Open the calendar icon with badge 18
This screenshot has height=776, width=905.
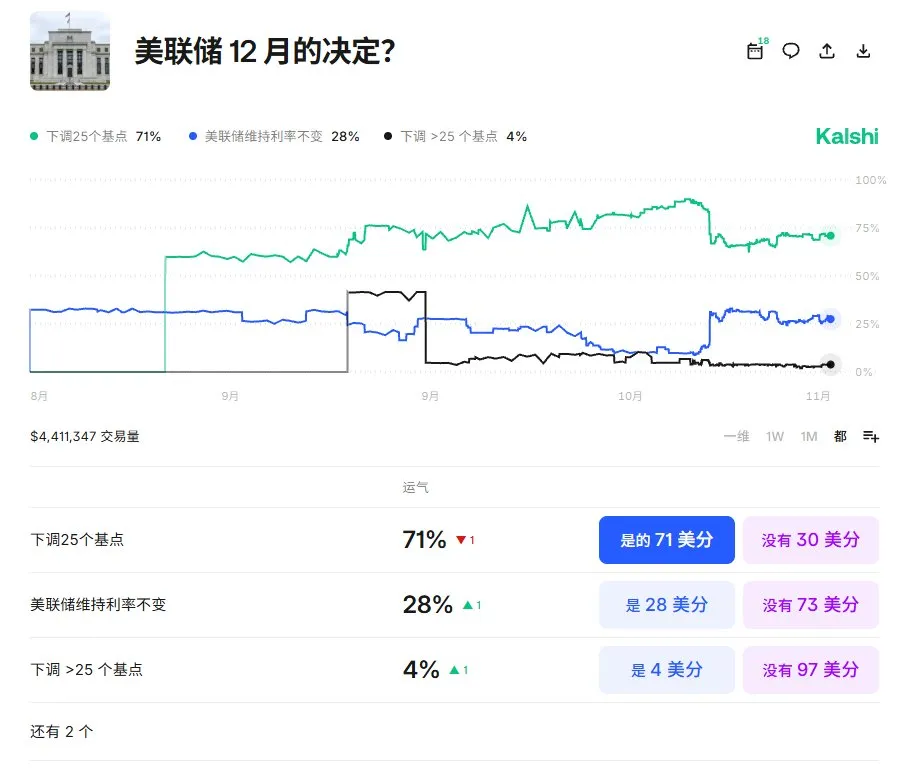756,51
